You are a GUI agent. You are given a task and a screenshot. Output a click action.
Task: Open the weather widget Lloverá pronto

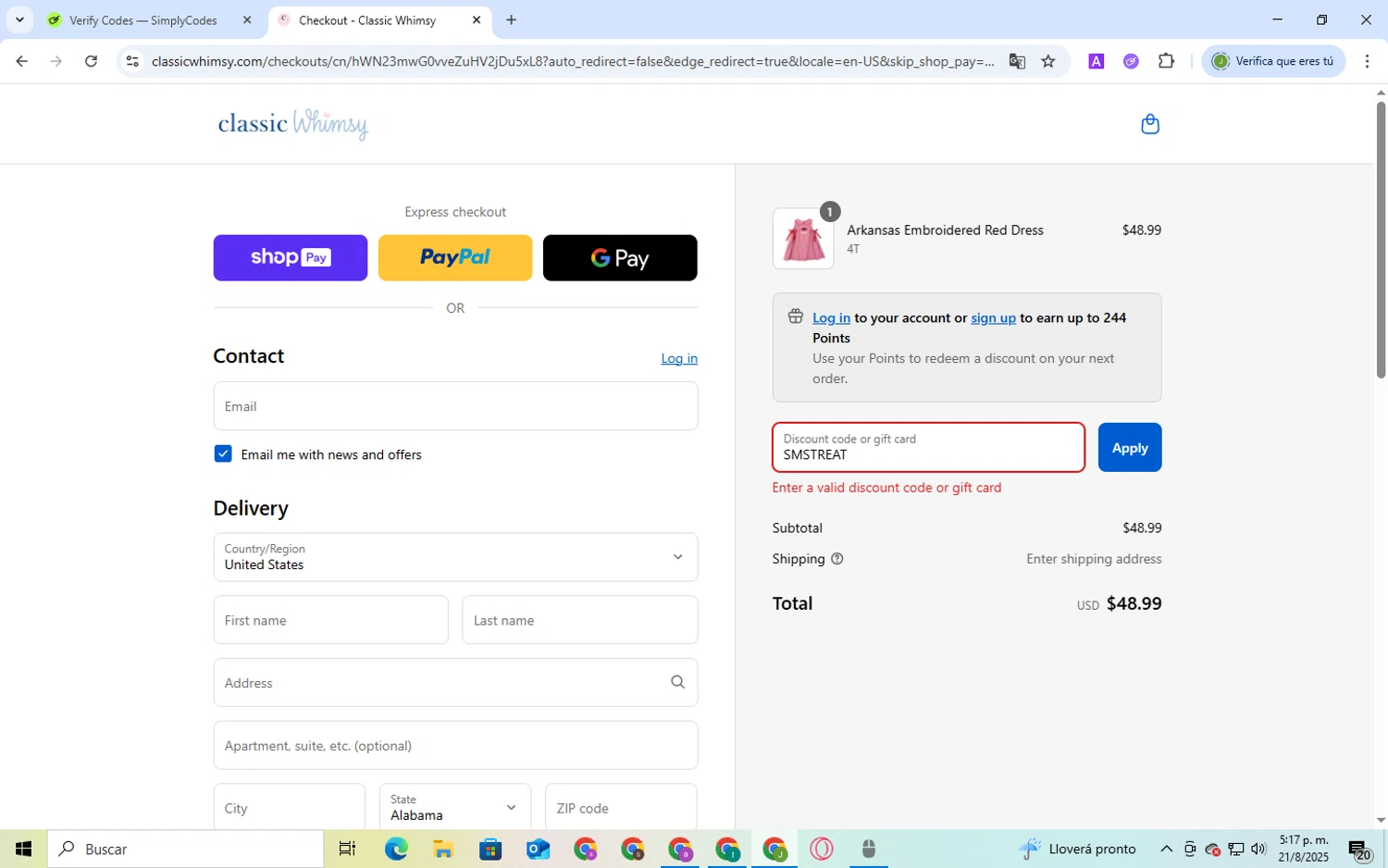click(1077, 849)
